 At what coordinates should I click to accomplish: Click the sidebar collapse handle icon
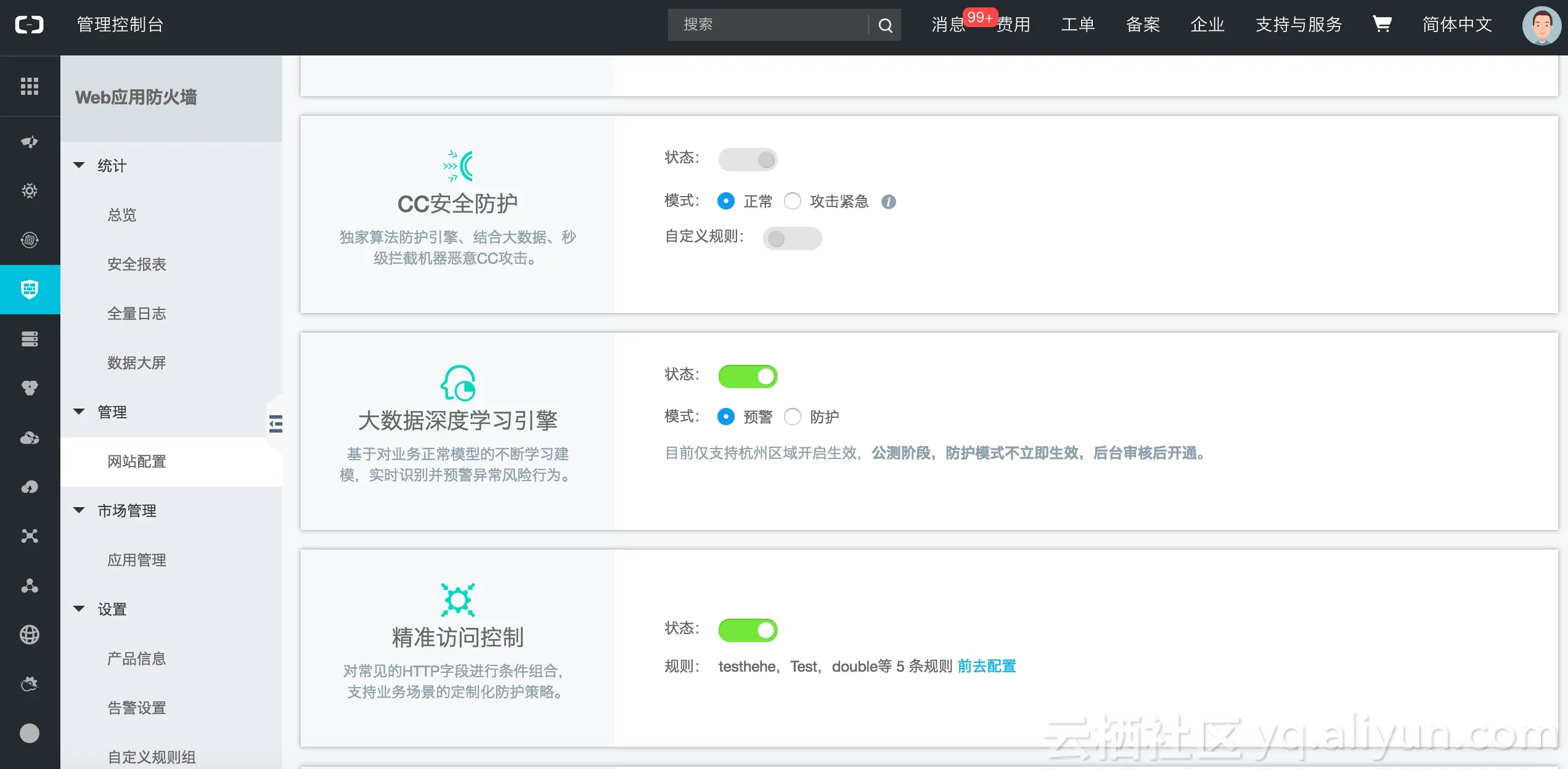(x=276, y=423)
